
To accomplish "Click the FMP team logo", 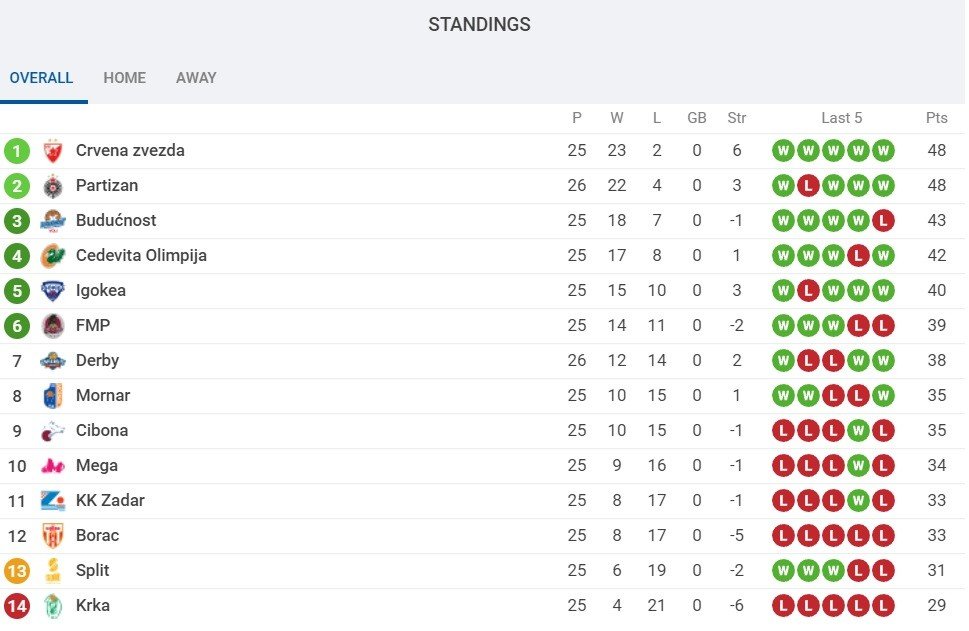I will pyautogui.click(x=53, y=326).
